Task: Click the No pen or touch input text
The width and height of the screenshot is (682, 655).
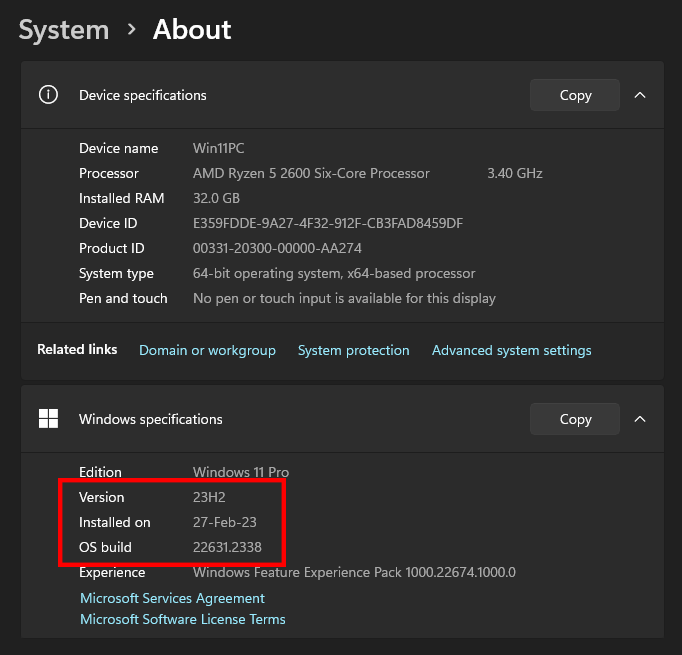Action: [344, 298]
